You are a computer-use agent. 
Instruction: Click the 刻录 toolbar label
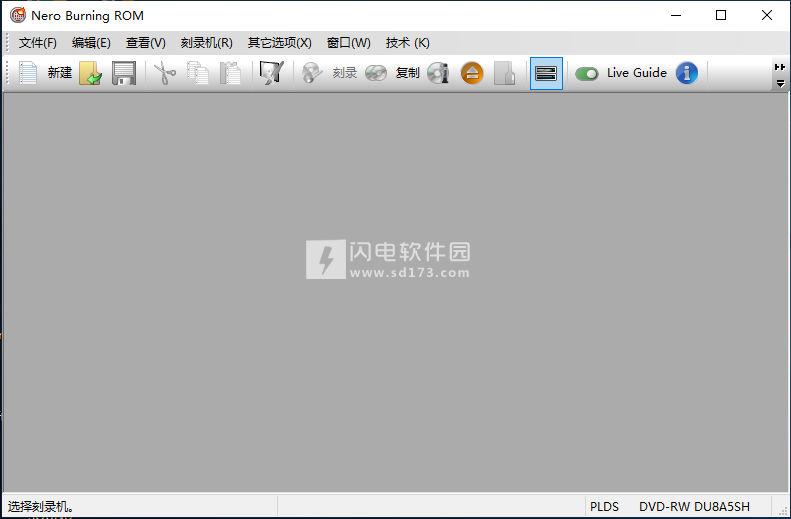345,73
